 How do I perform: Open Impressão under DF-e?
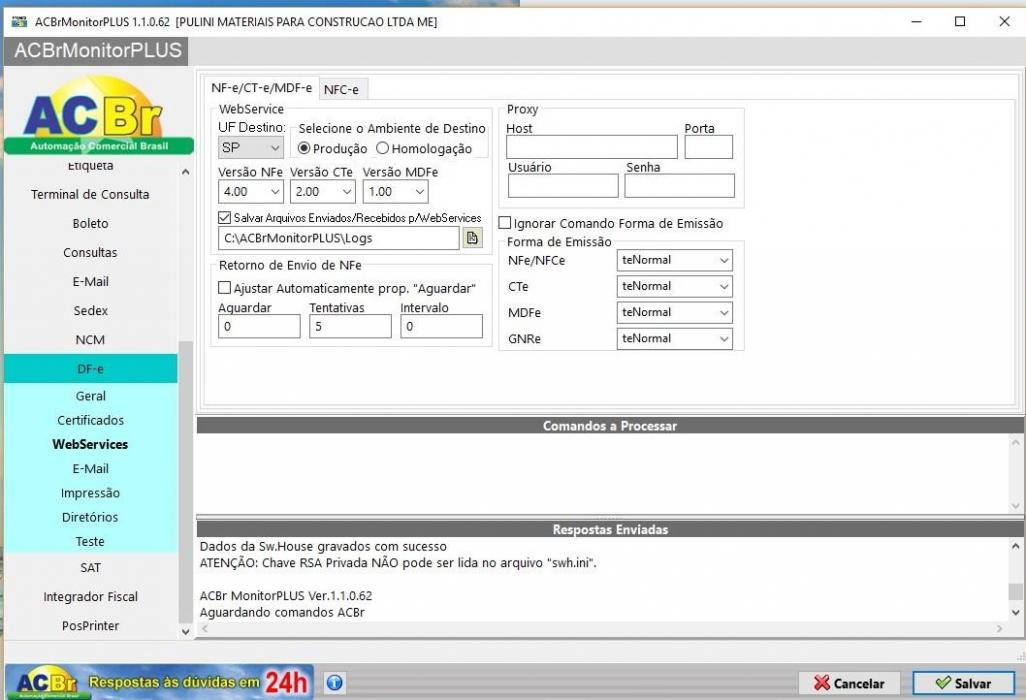(90, 493)
